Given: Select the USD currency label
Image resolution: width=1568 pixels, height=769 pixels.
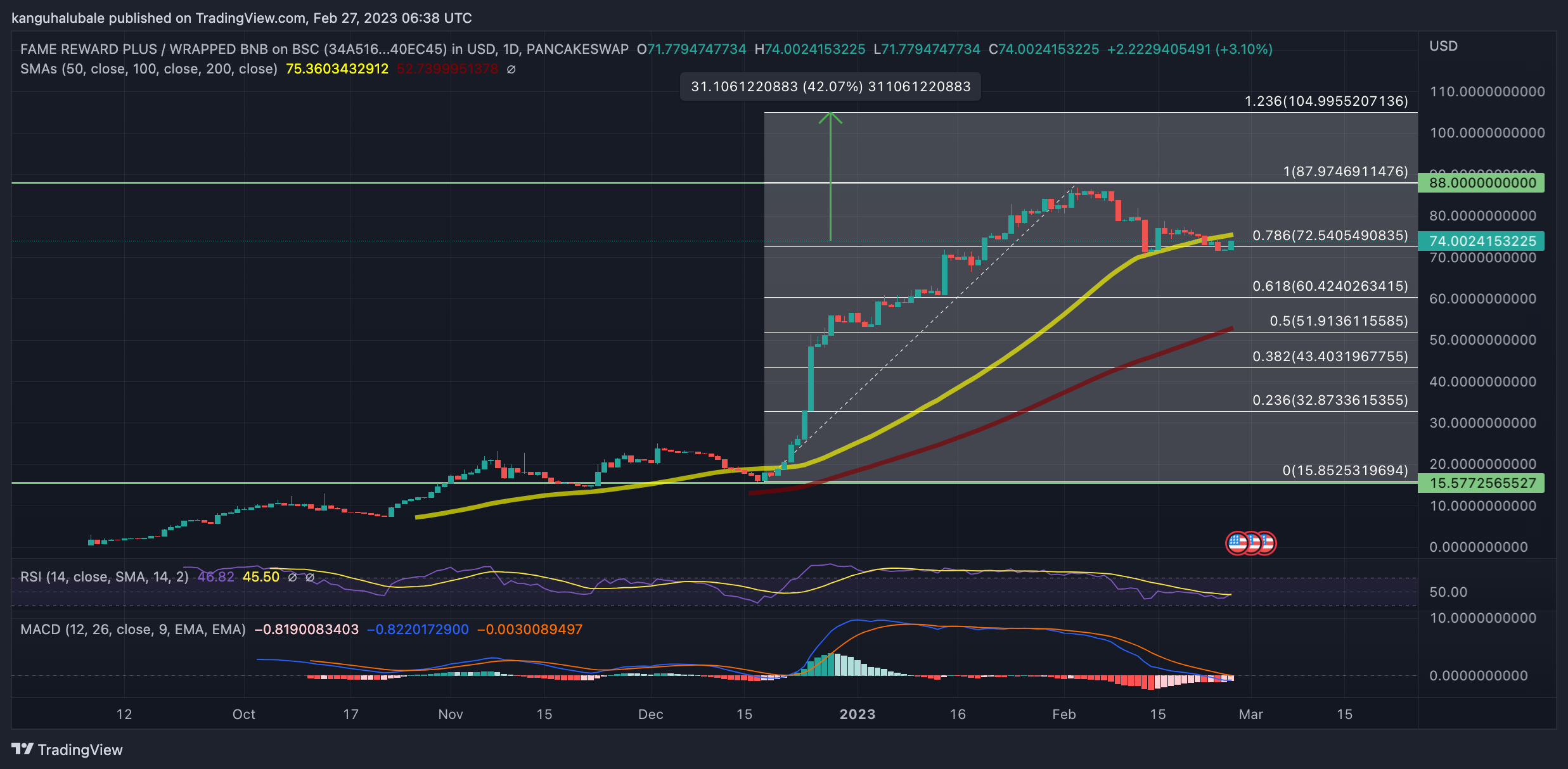Looking at the screenshot, I should pos(1443,46).
